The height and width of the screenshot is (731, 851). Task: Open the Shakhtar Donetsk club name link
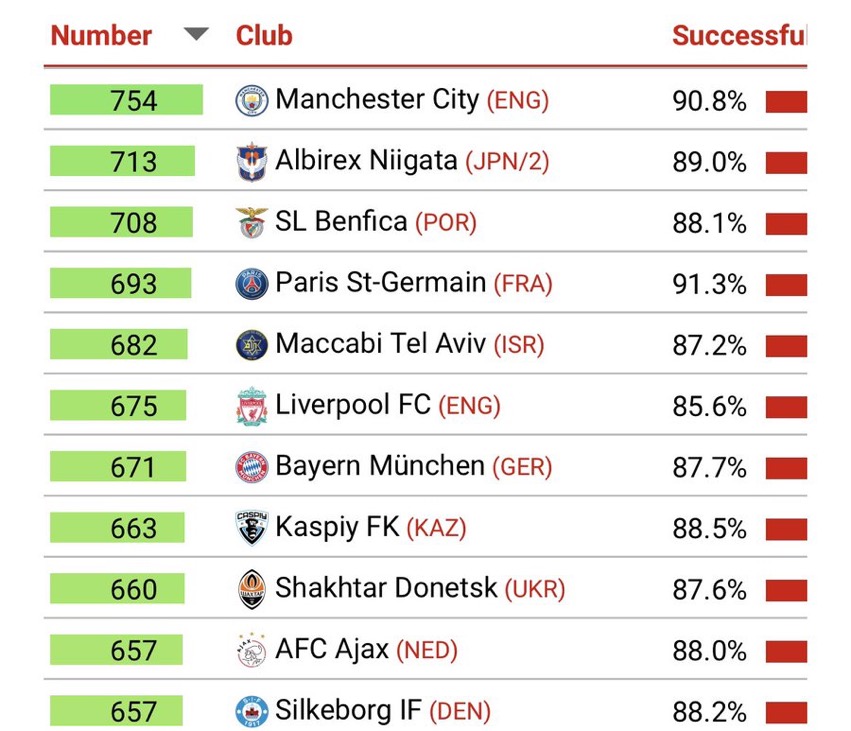(x=386, y=588)
